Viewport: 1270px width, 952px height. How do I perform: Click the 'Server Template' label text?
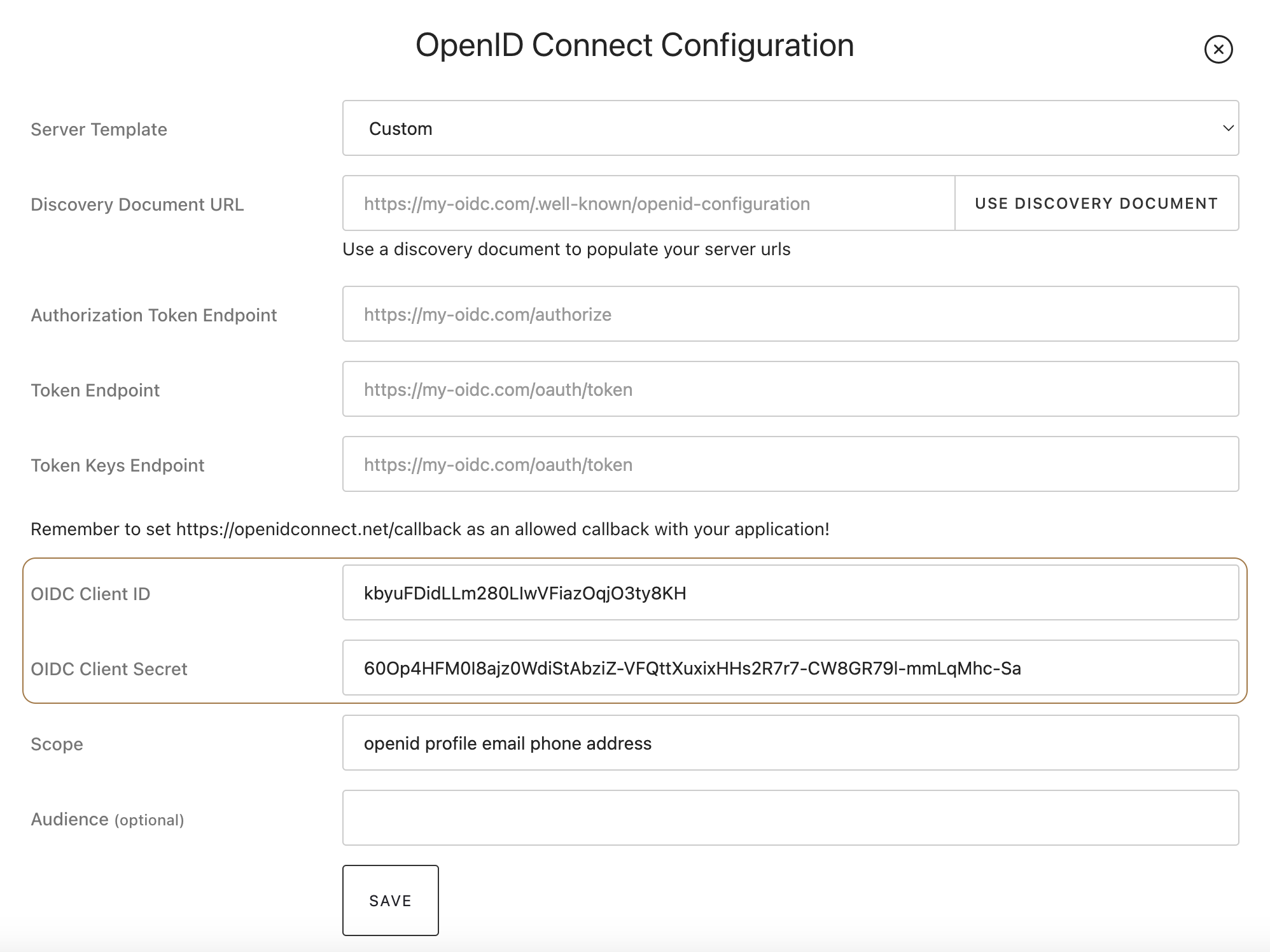(x=99, y=129)
